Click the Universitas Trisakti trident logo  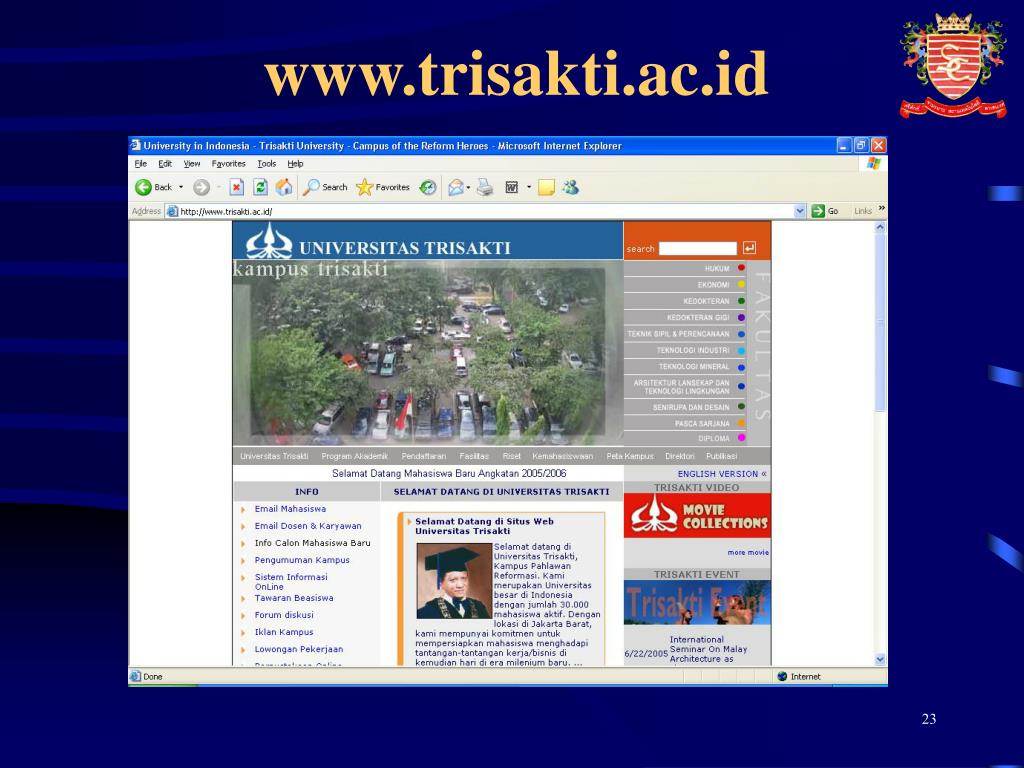[x=268, y=241]
